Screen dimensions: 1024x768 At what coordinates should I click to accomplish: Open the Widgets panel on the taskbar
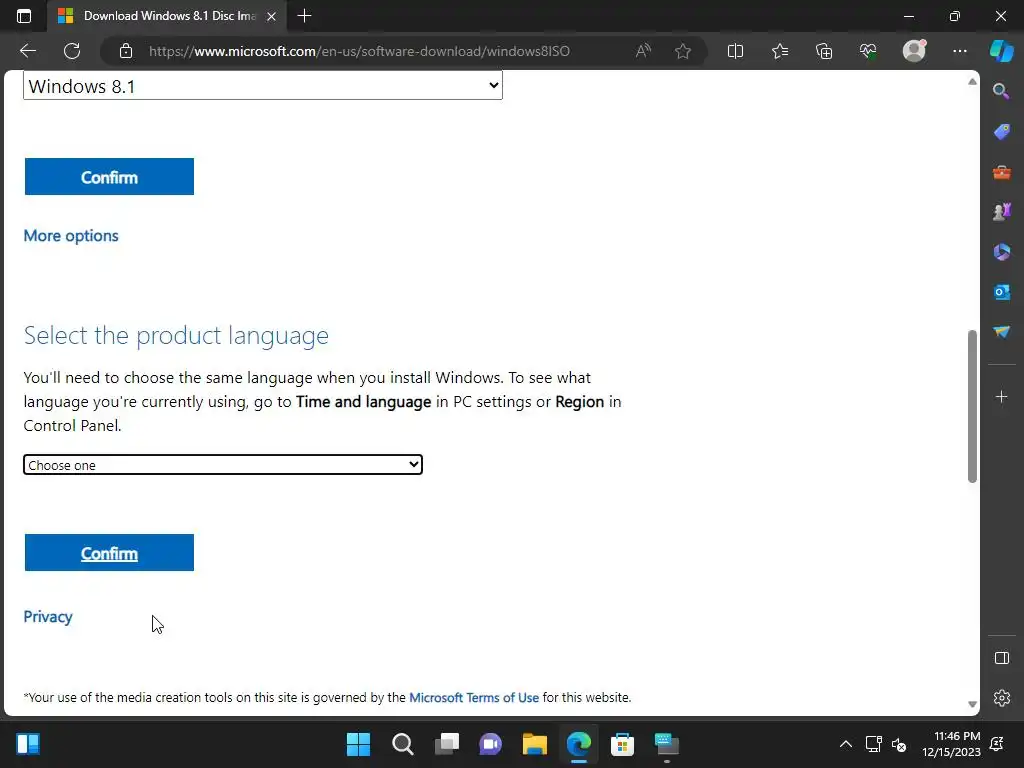click(27, 744)
